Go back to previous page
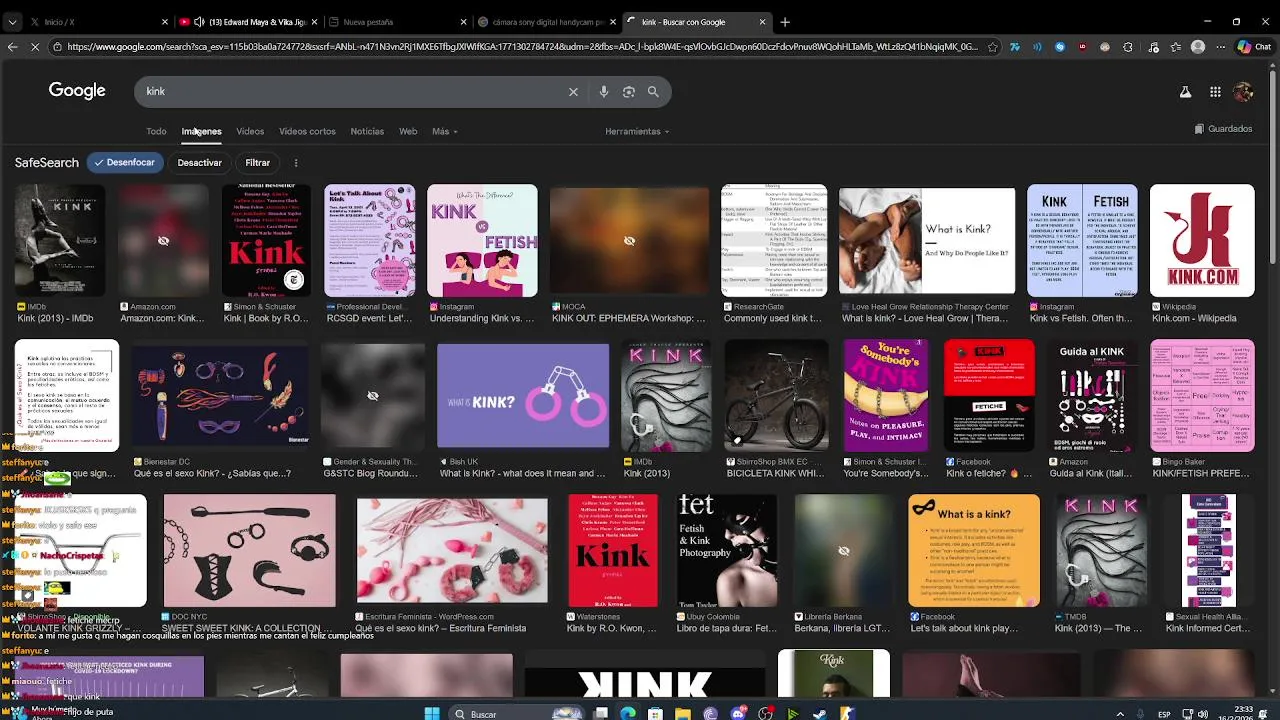This screenshot has width=1280, height=720. [12, 46]
